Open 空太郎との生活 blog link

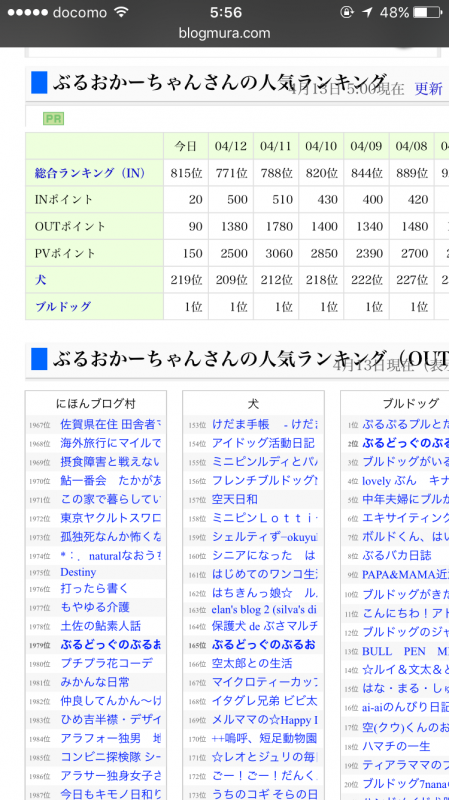click(x=252, y=664)
